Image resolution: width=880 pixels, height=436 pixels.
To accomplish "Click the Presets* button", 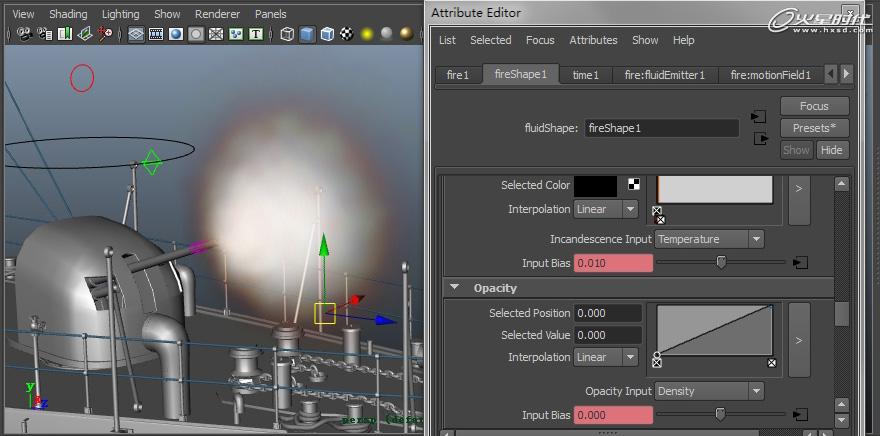I will [x=814, y=128].
